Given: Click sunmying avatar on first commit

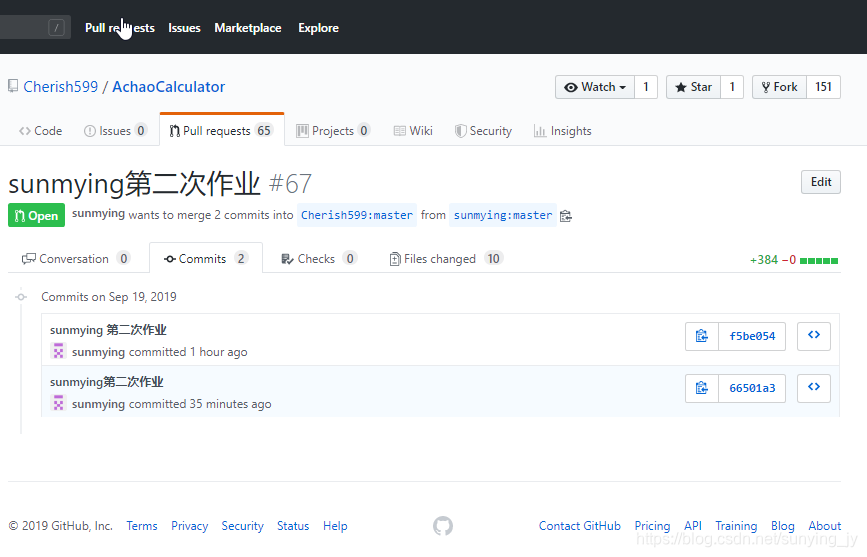Looking at the screenshot, I should pyautogui.click(x=58, y=351).
